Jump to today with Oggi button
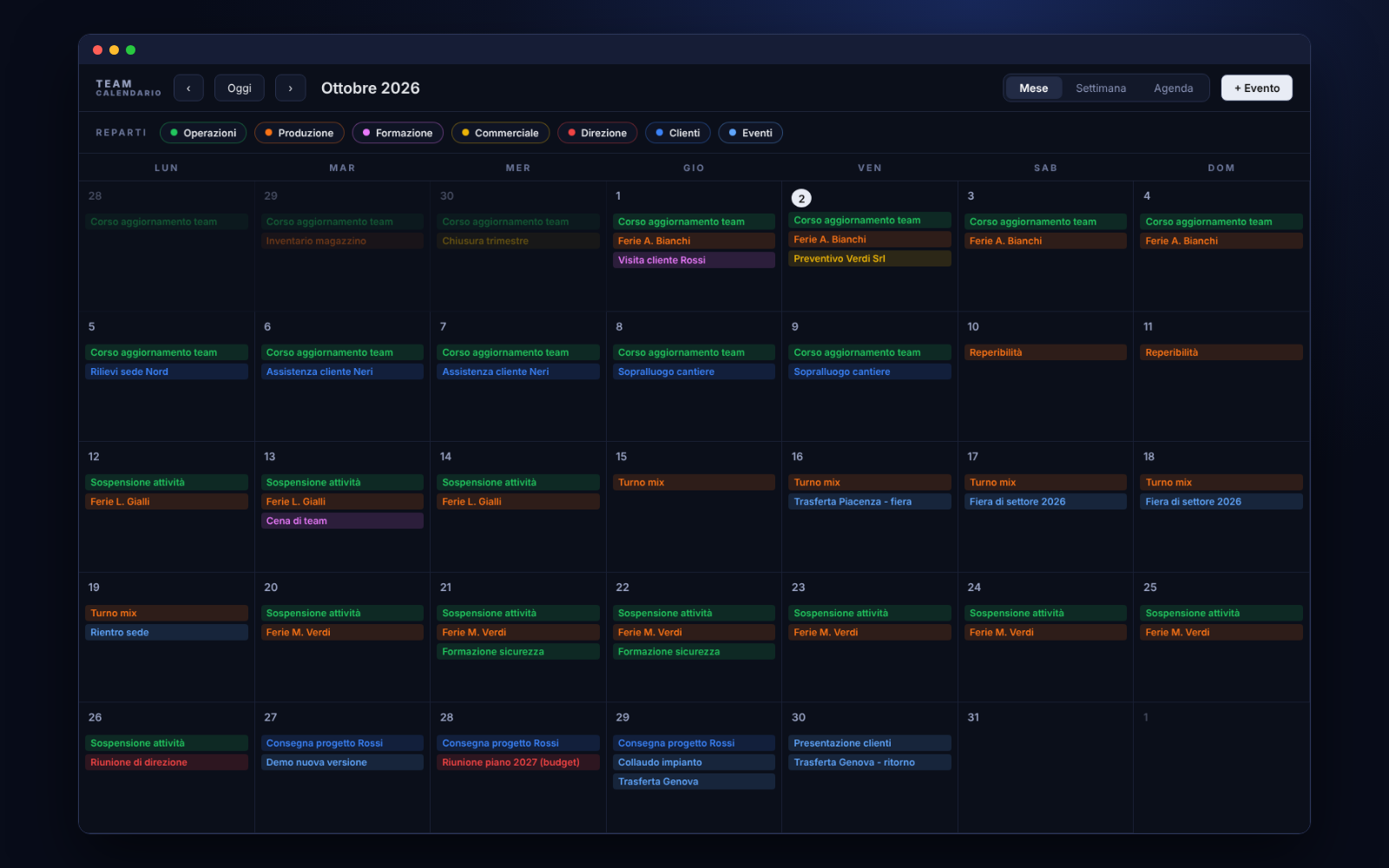This screenshot has height=868, width=1389. (x=240, y=88)
